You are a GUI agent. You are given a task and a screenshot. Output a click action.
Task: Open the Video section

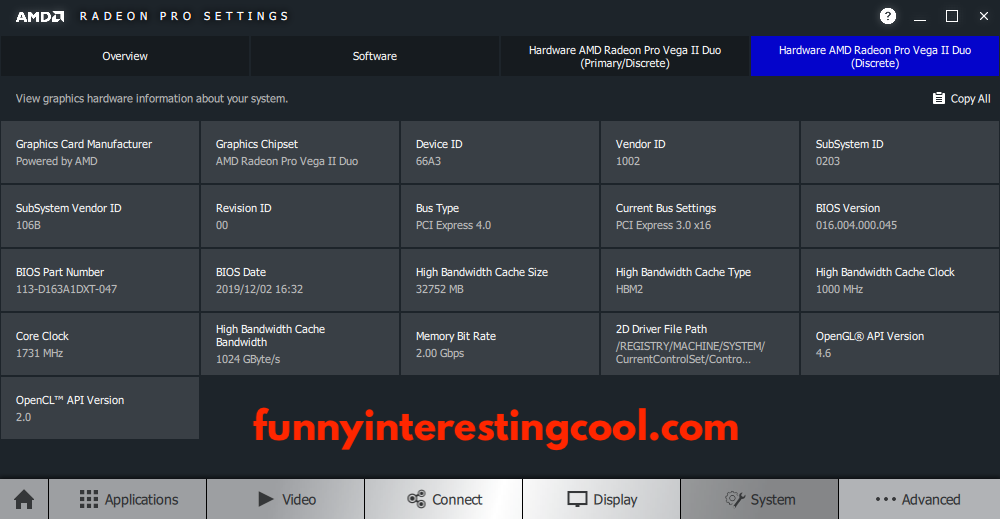coord(286,499)
